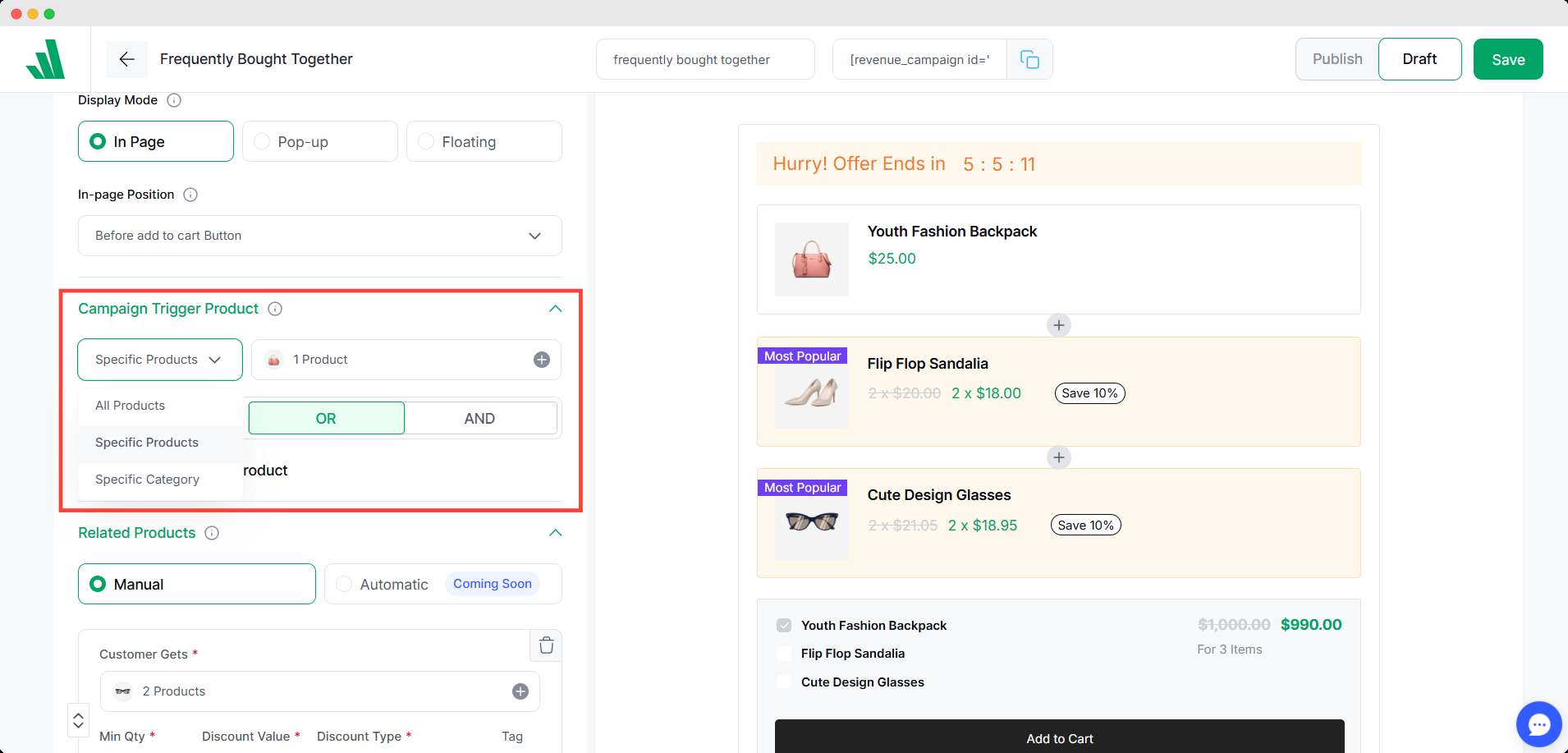Click the Cute Design Glasses title
This screenshot has height=753, width=1568.
tap(939, 495)
